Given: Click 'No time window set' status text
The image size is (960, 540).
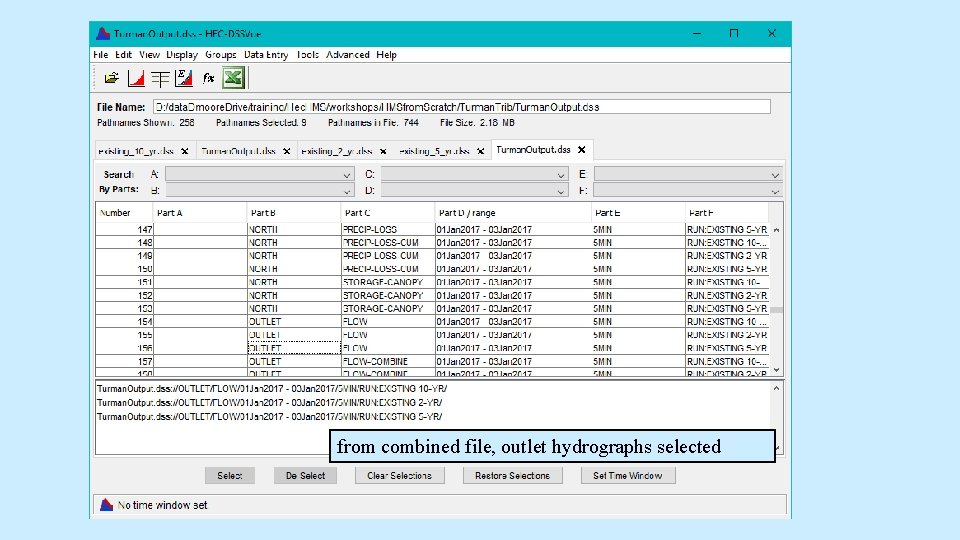Looking at the screenshot, I should click(162, 505).
